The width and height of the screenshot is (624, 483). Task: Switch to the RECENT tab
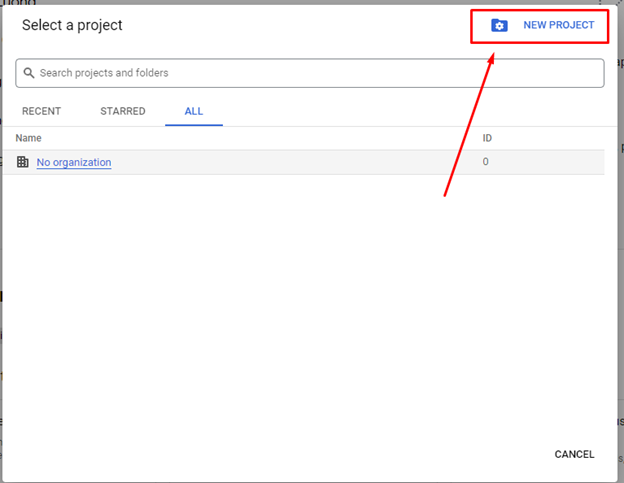pos(41,111)
